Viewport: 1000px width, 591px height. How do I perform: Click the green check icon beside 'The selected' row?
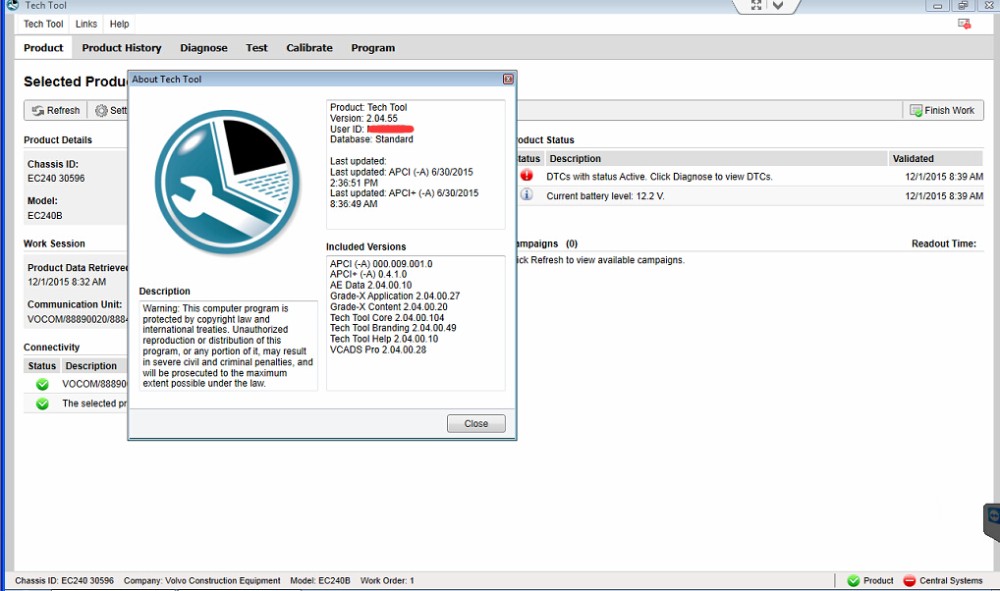[42, 404]
